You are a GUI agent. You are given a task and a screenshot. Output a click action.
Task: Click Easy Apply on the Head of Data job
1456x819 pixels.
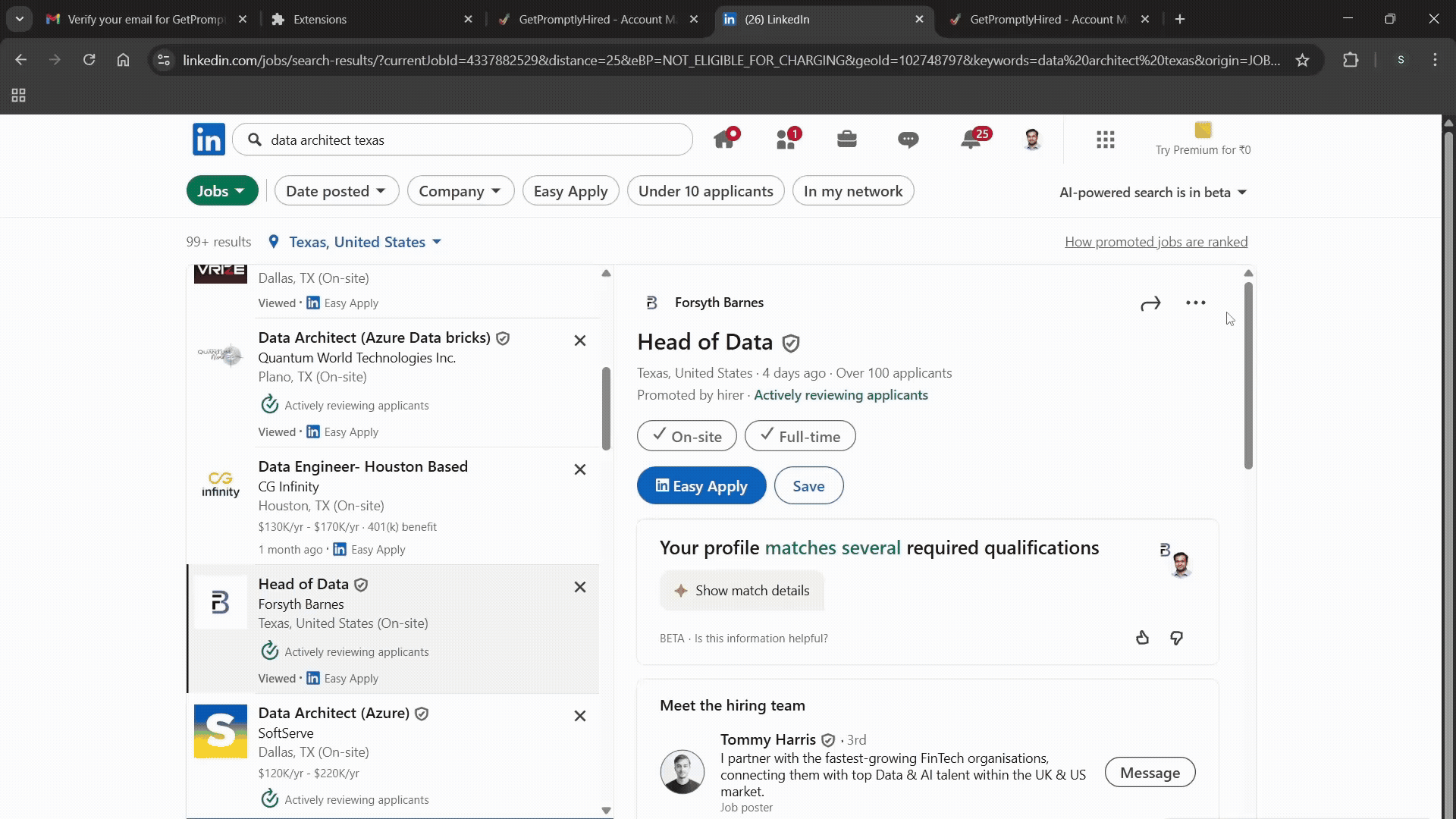tap(701, 485)
